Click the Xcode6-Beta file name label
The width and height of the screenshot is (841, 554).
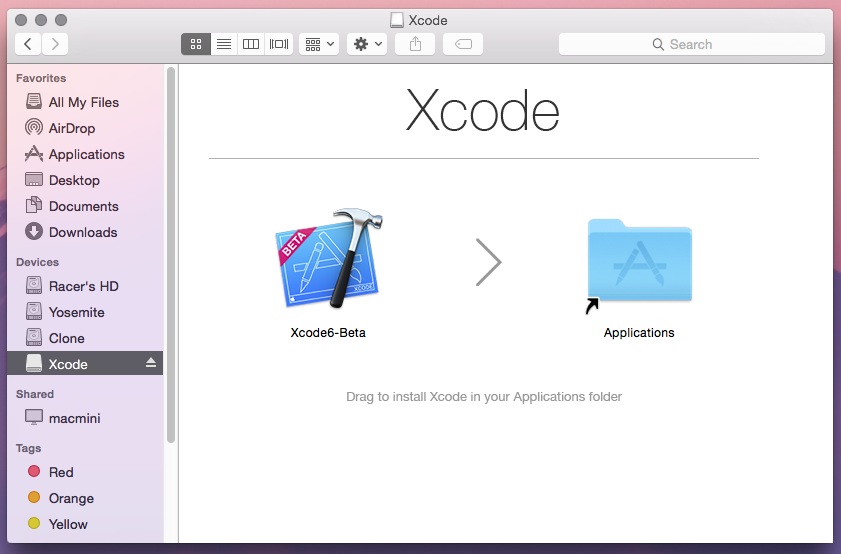point(328,333)
